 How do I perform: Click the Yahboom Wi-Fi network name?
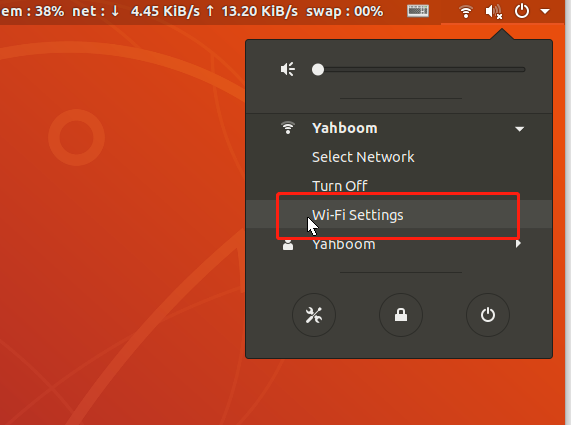[344, 128]
